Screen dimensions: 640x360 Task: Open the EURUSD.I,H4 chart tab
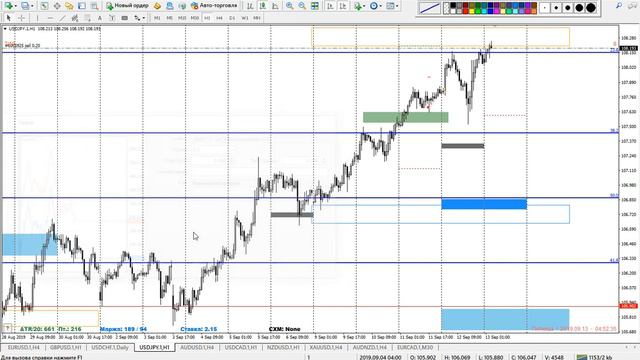coord(24,347)
